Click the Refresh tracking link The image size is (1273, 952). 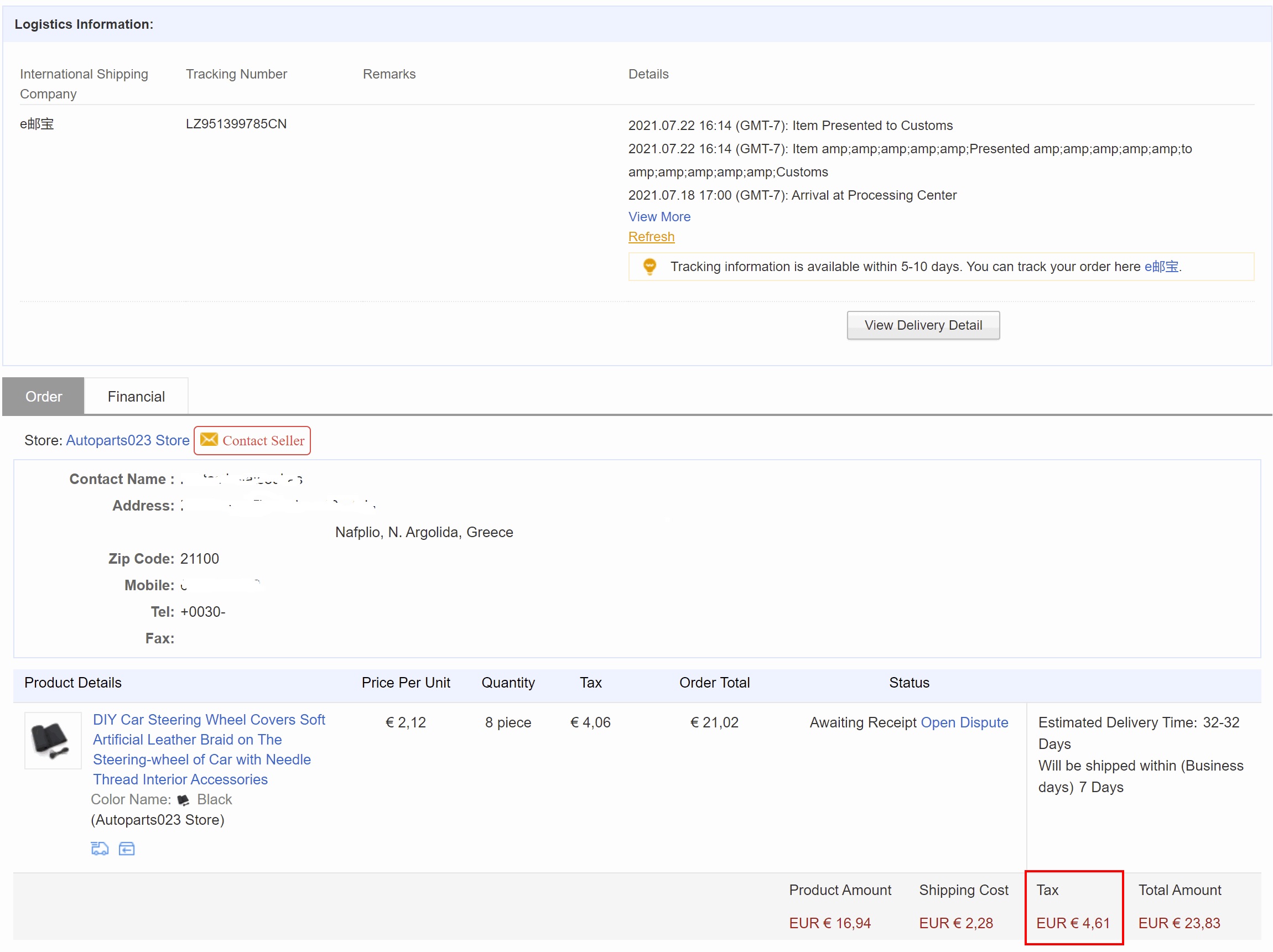tap(651, 237)
